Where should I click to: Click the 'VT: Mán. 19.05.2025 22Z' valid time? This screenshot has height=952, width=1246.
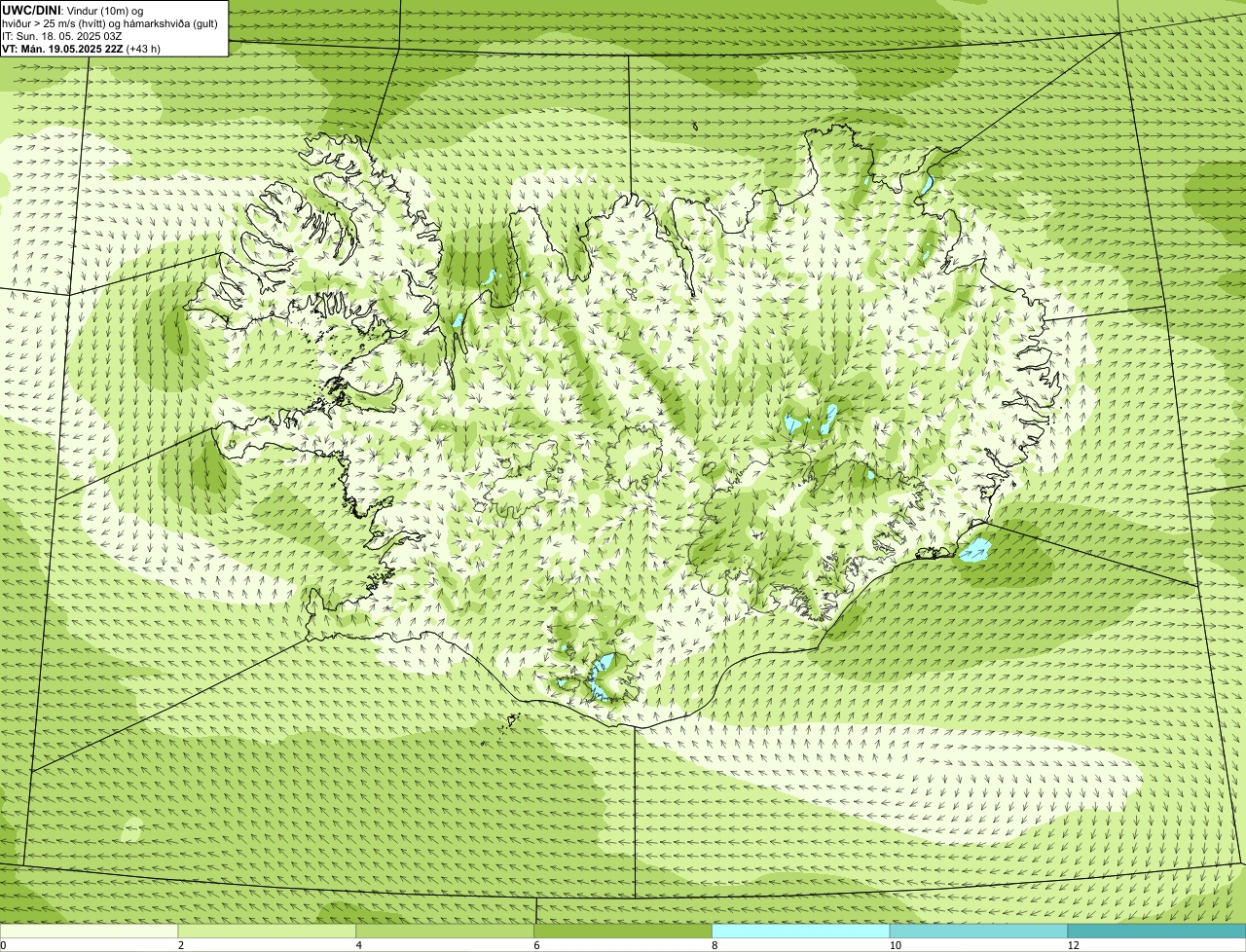pos(62,48)
